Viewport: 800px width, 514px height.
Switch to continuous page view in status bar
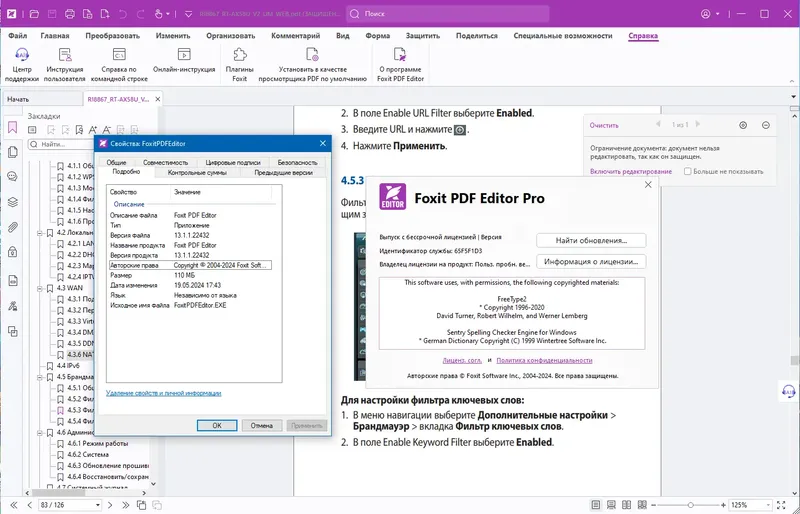point(611,505)
